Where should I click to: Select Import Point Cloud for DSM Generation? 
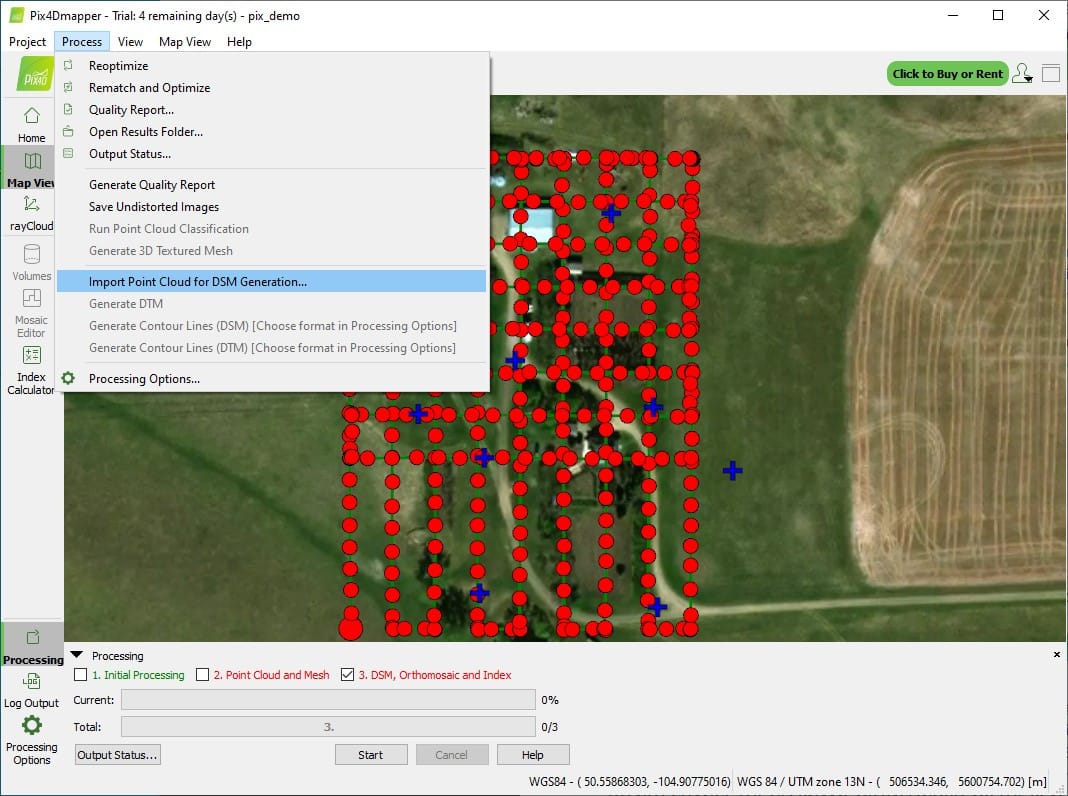click(271, 281)
